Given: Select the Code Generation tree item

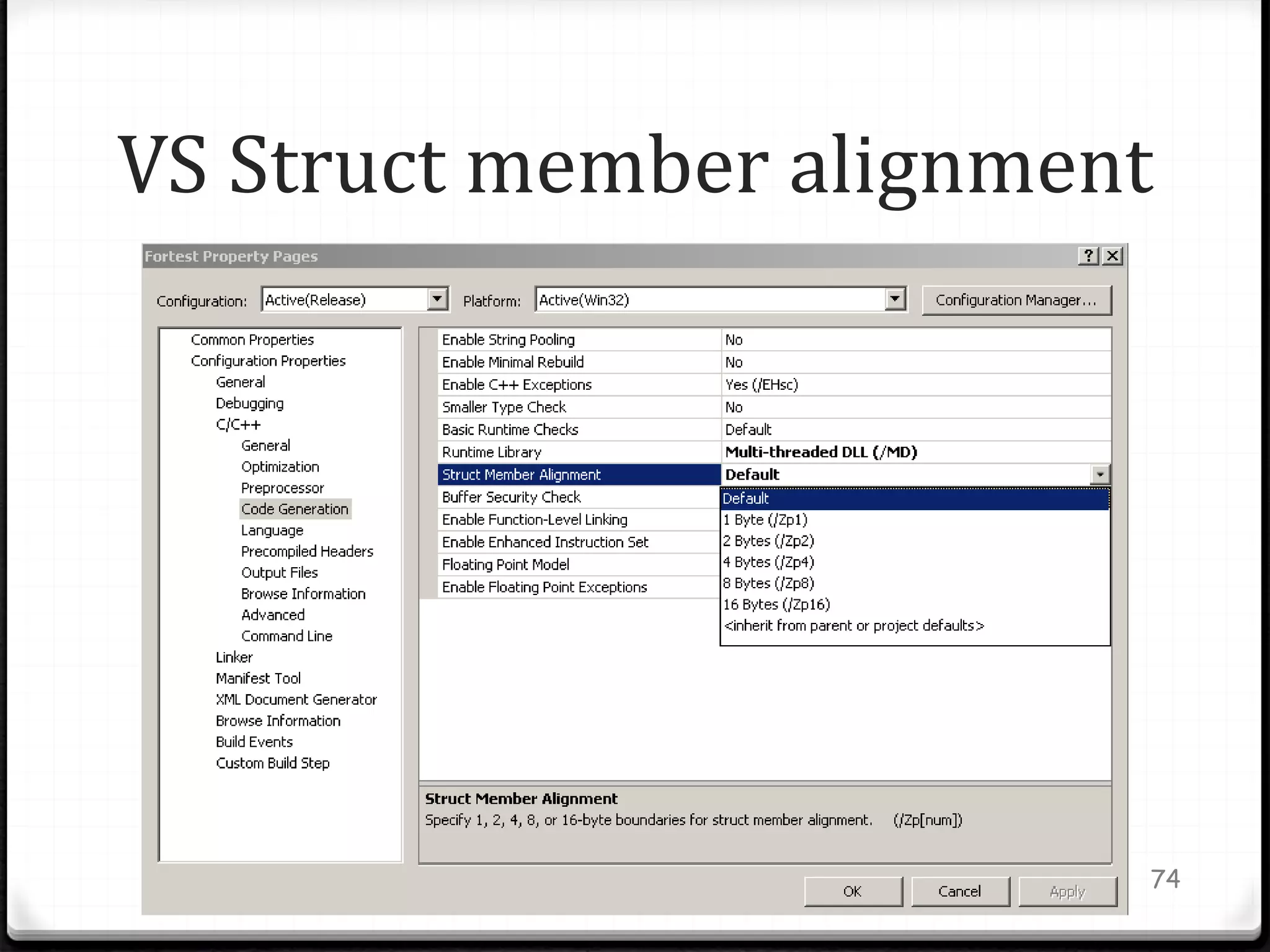Looking at the screenshot, I should pyautogui.click(x=295, y=509).
